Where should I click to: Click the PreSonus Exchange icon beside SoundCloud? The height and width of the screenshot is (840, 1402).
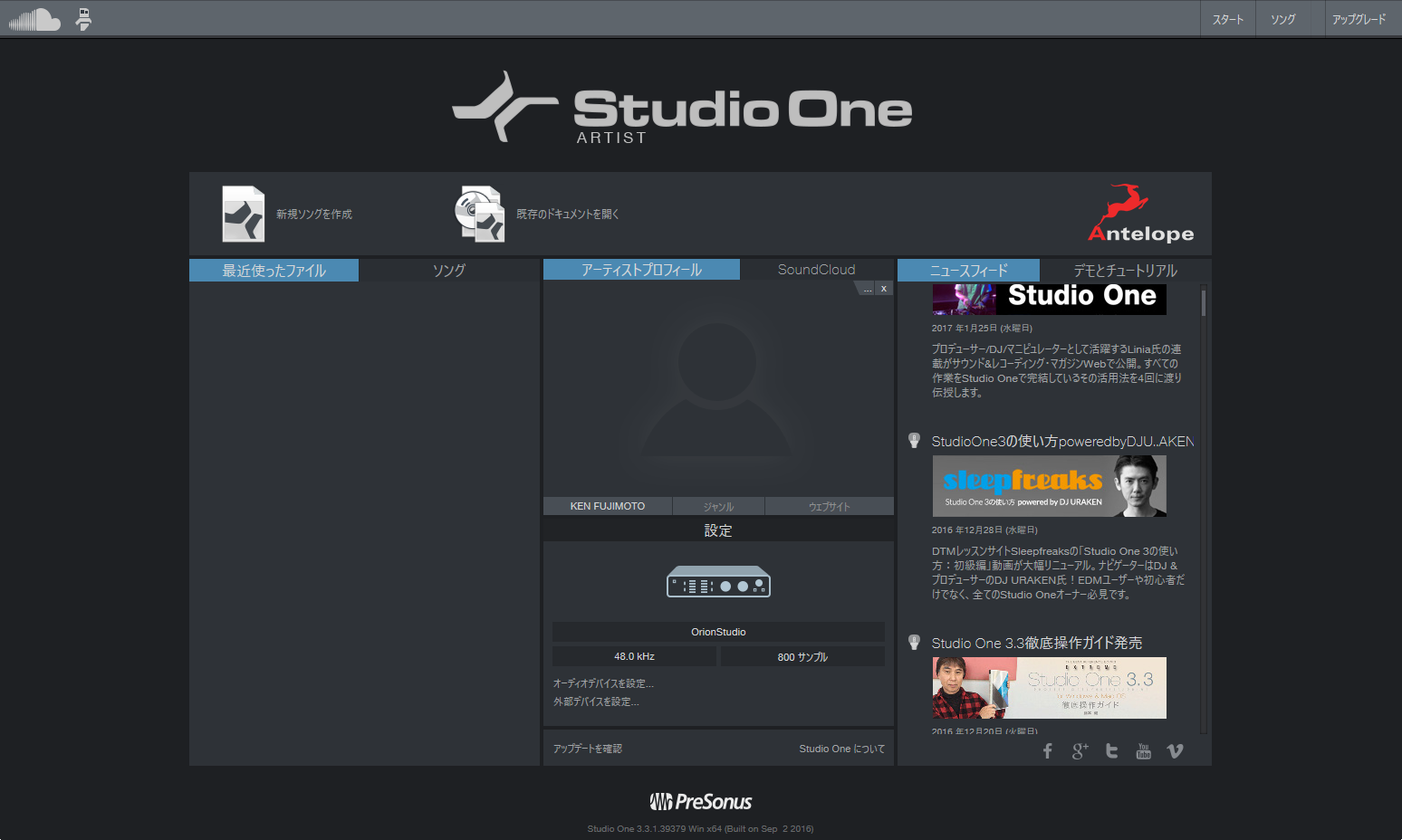pyautogui.click(x=83, y=19)
